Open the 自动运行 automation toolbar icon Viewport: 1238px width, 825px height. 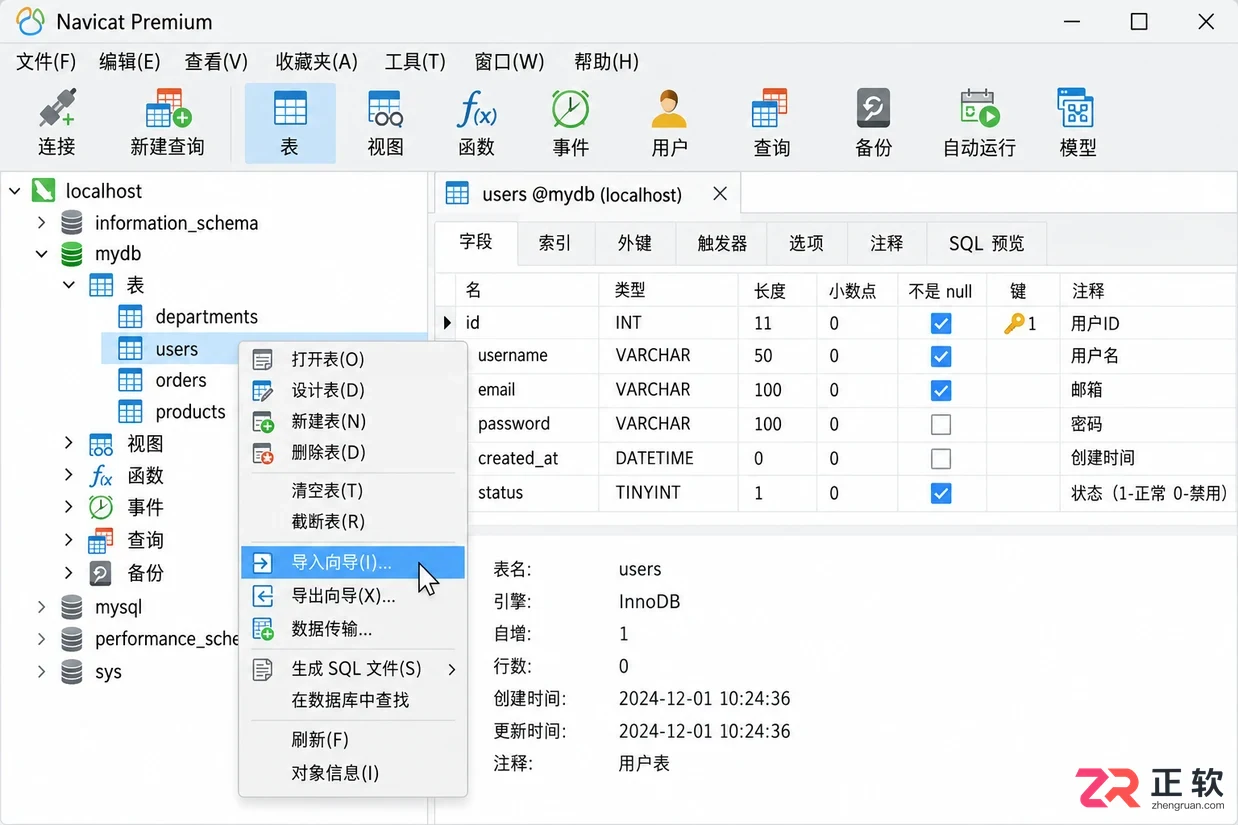(979, 122)
